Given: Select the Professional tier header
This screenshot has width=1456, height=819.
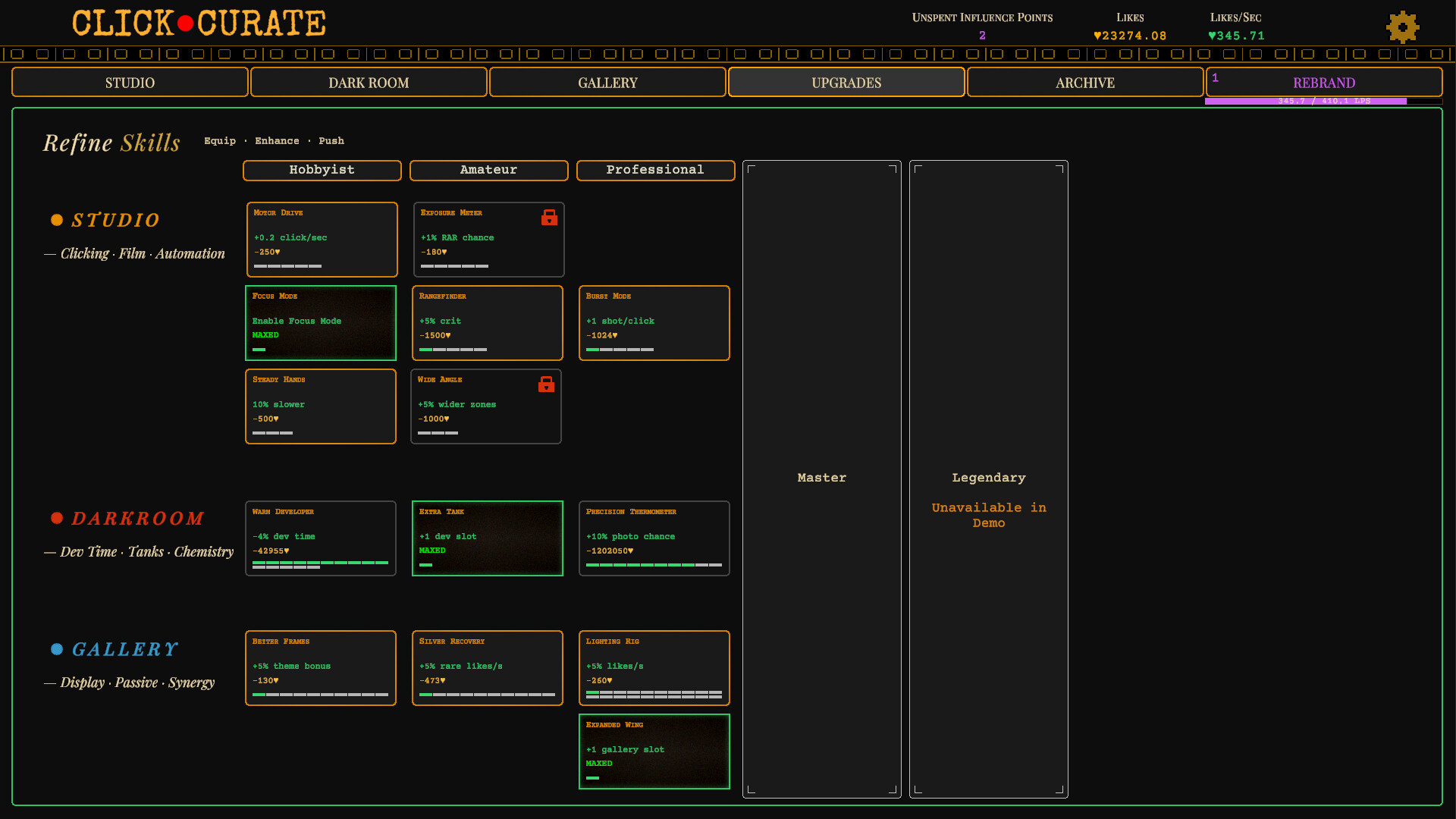Looking at the screenshot, I should (x=655, y=170).
